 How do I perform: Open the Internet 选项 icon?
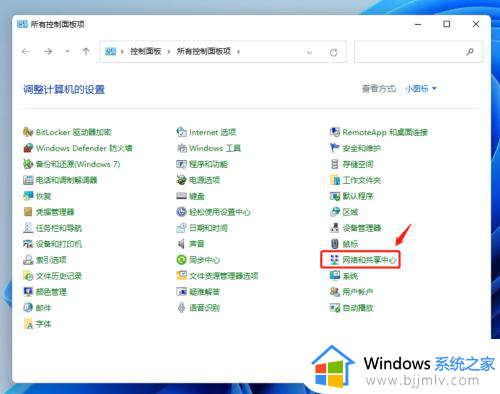click(182, 132)
